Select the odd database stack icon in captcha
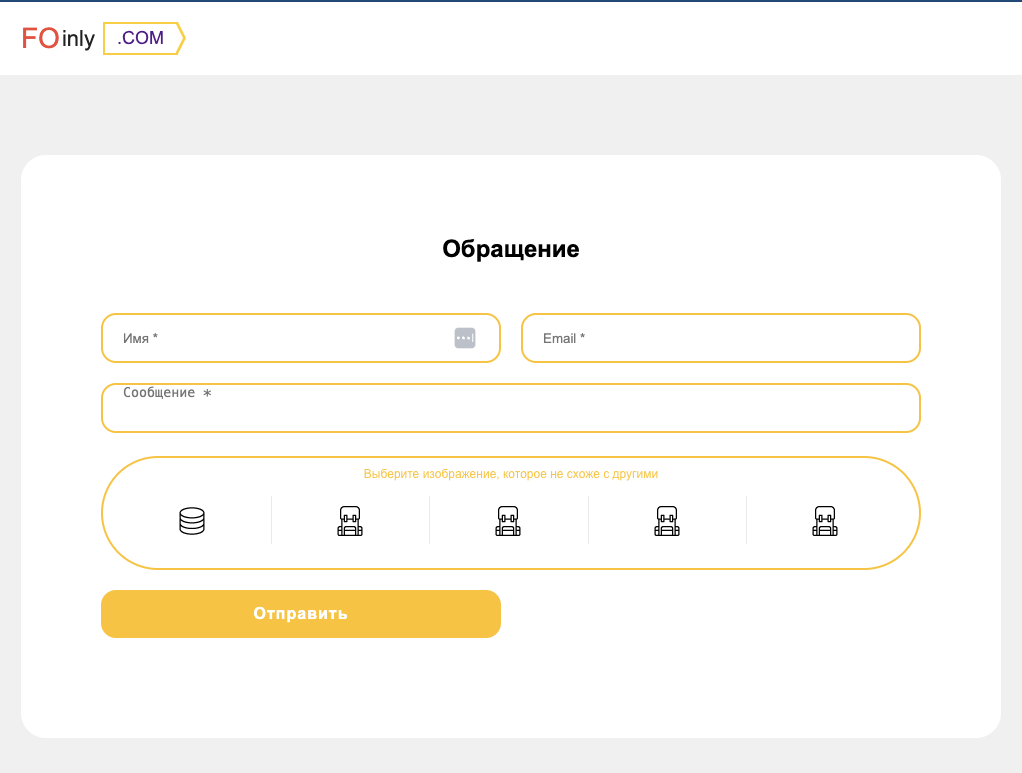 point(192,521)
